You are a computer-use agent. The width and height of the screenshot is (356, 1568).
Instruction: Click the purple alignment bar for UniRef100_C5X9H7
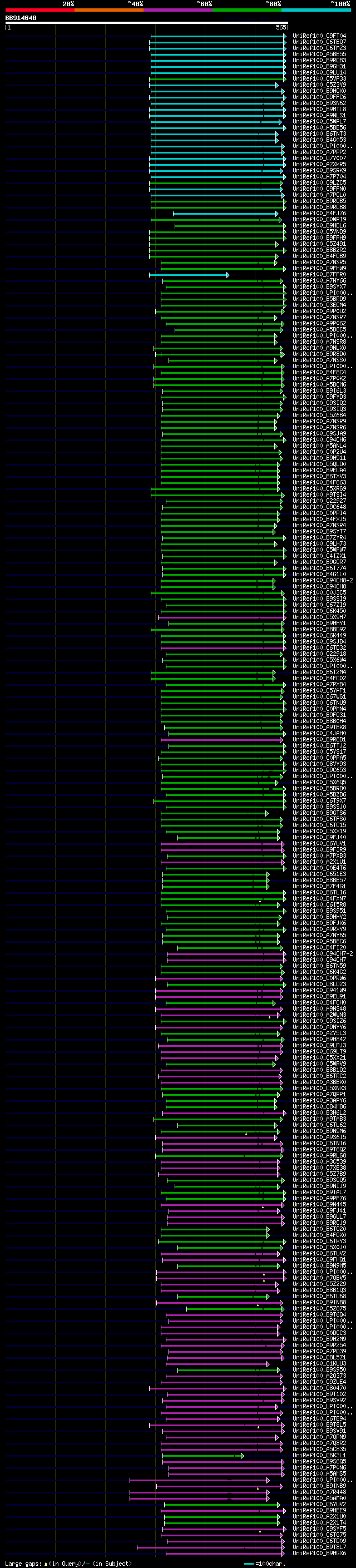coord(222,617)
